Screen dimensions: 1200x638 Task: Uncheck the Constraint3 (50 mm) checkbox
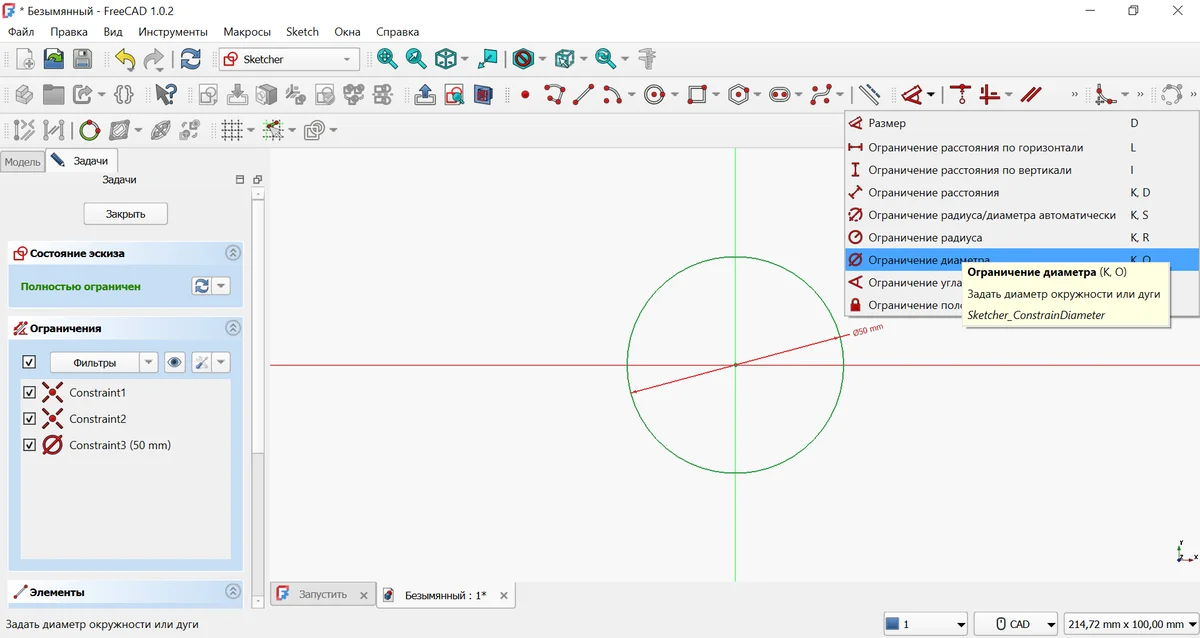29,445
